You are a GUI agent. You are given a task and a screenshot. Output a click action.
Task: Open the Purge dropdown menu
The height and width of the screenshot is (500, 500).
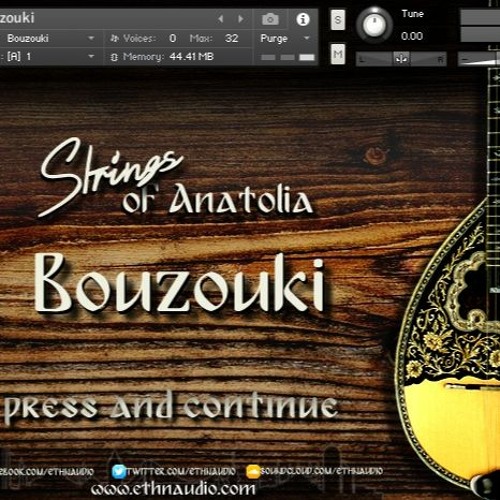click(285, 38)
